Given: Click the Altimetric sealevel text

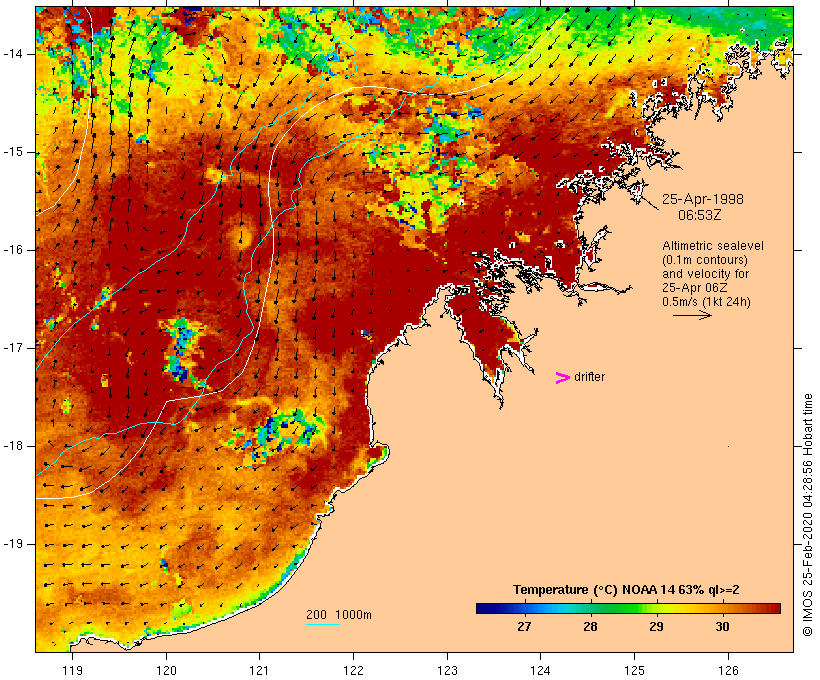Looking at the screenshot, I should 713,246.
